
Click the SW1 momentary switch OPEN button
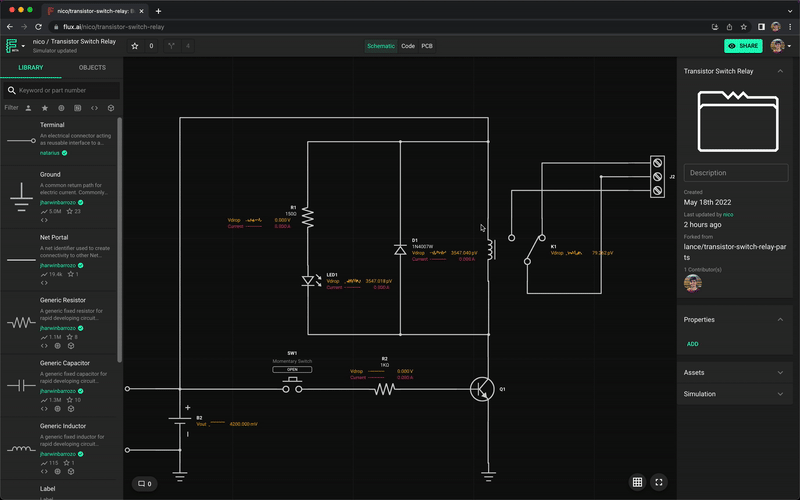[292, 369]
